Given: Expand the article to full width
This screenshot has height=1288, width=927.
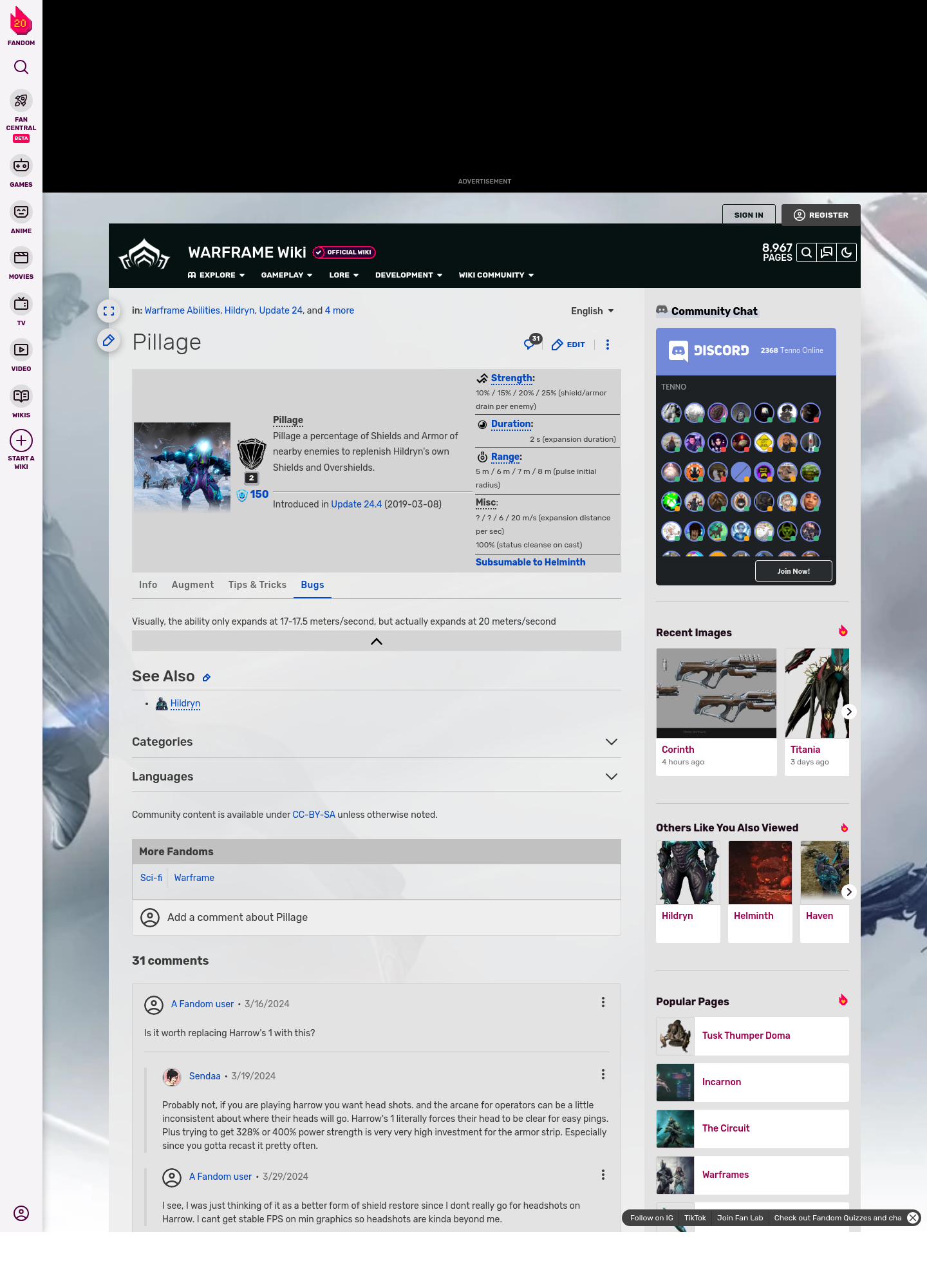Looking at the screenshot, I should tap(109, 311).
